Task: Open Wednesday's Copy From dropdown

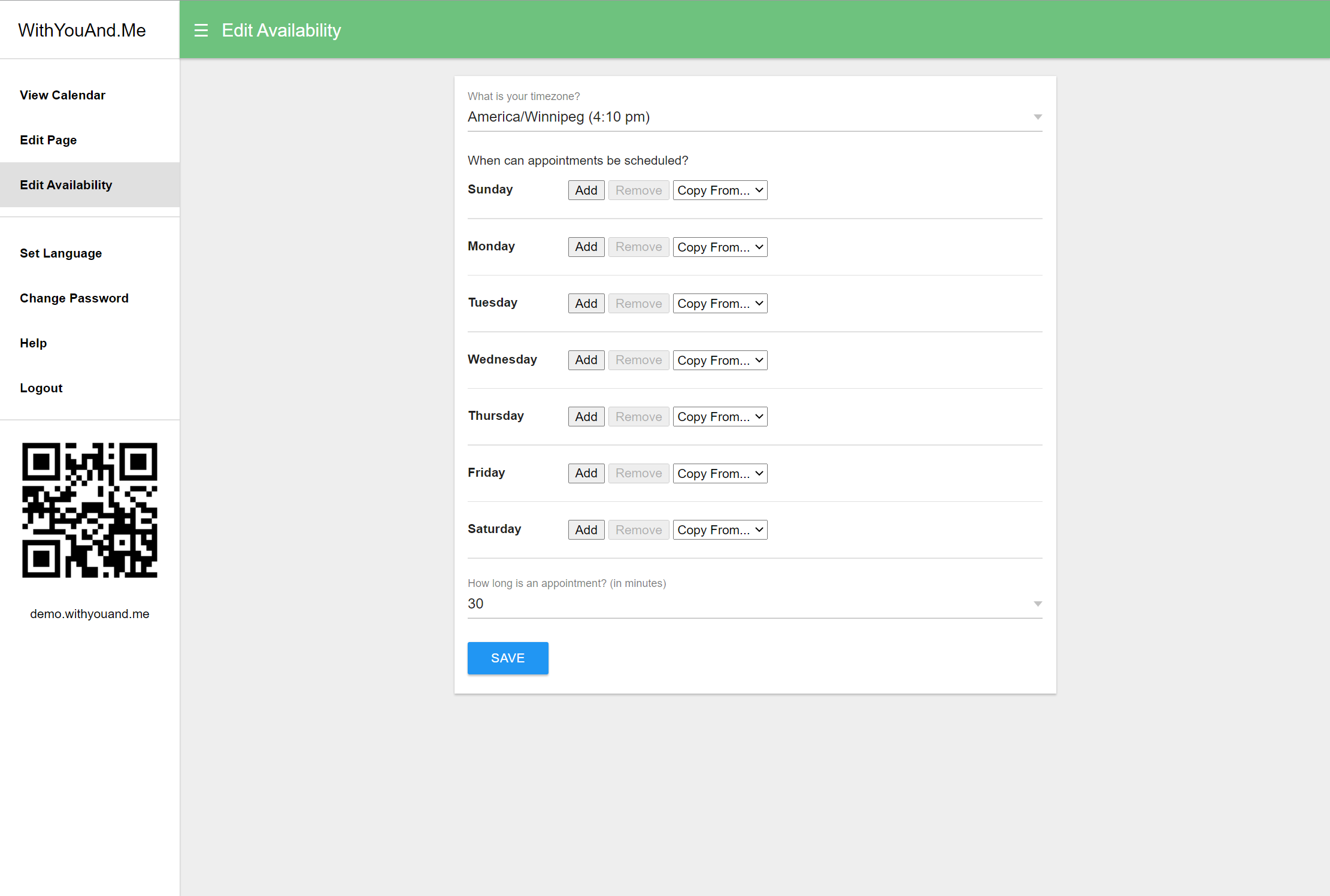Action: coord(720,360)
